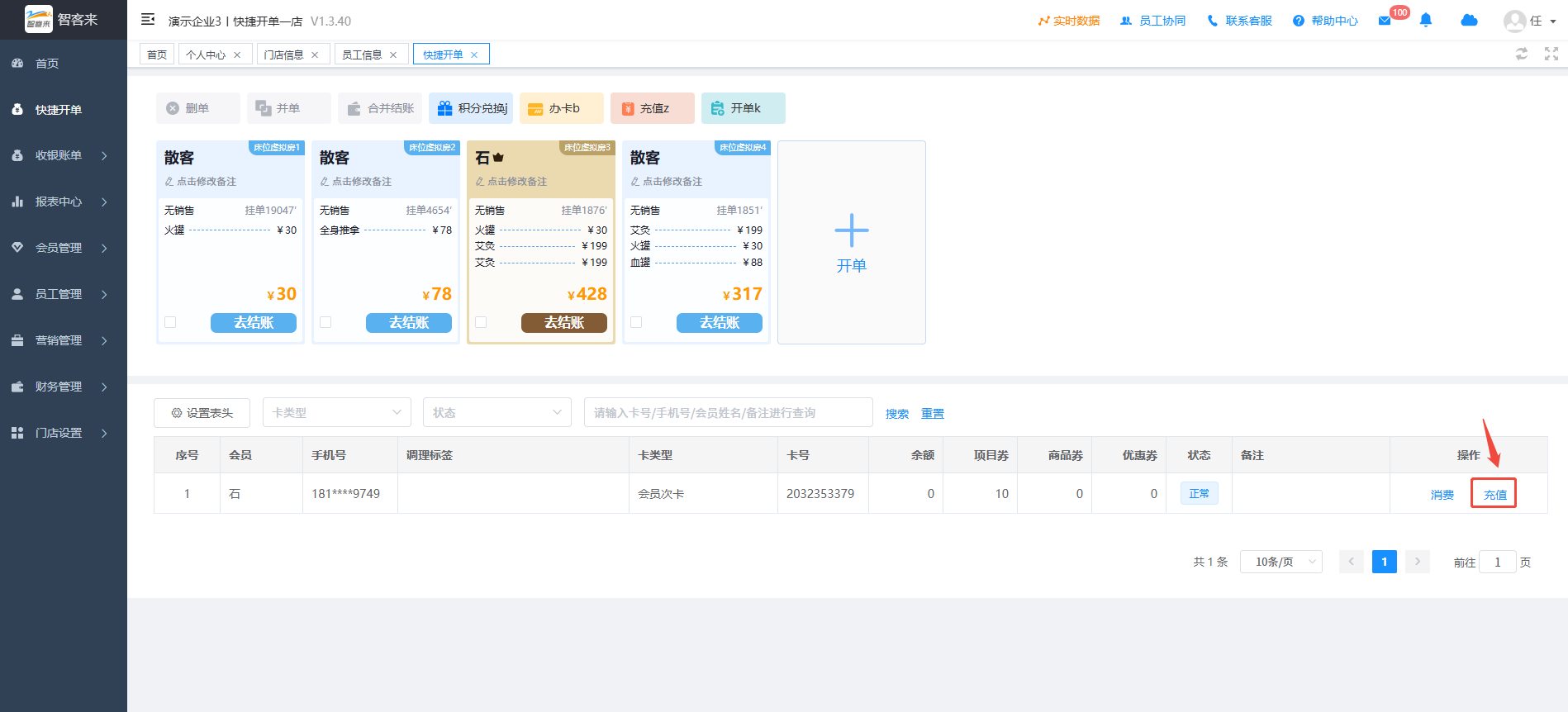Close the 个人中心 tab

(237, 55)
